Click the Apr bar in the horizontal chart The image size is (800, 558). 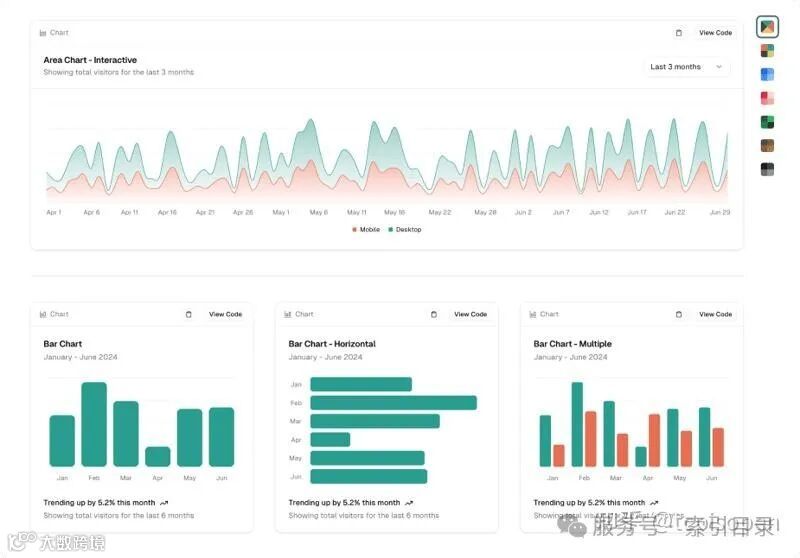click(330, 439)
